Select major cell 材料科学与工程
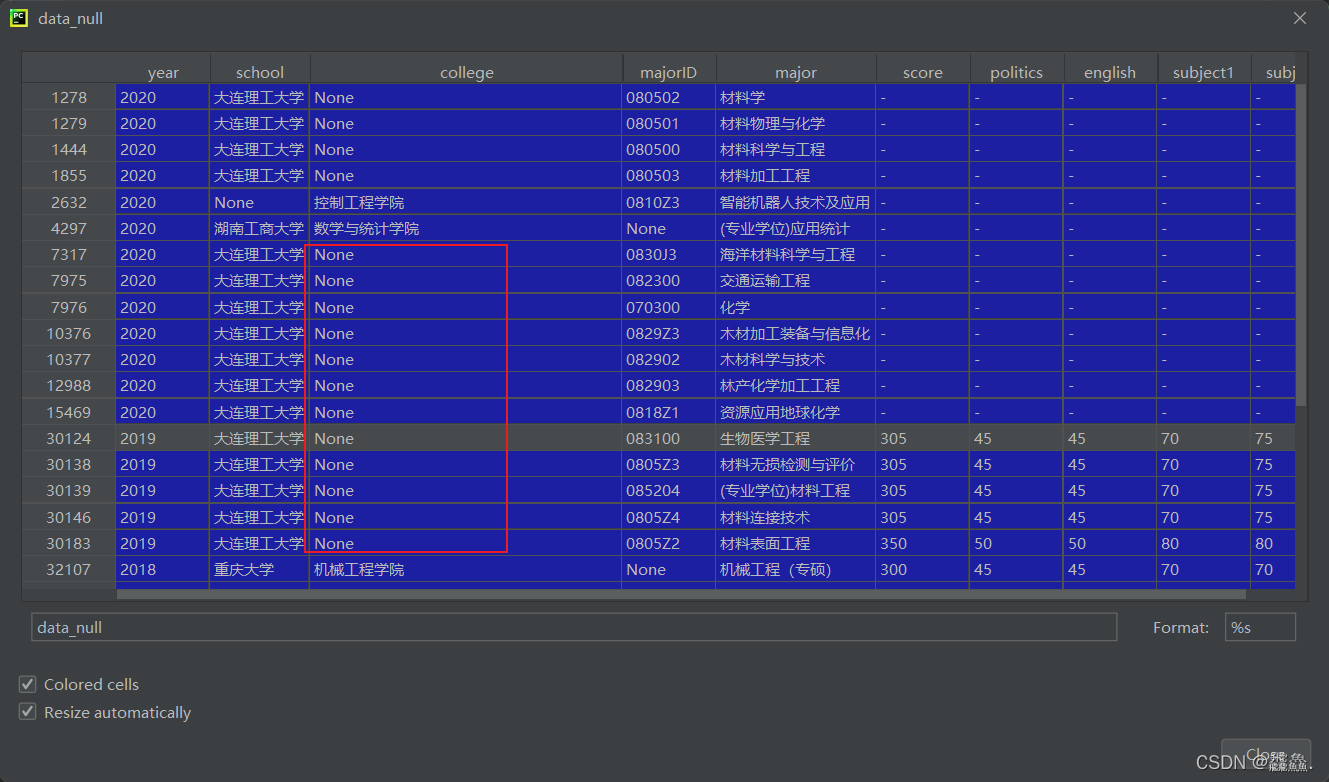 pyautogui.click(x=796, y=149)
